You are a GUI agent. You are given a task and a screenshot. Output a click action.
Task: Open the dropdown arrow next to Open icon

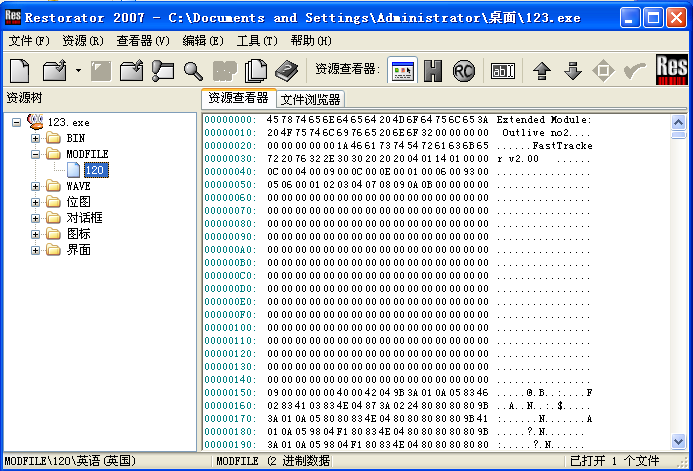coord(78,70)
